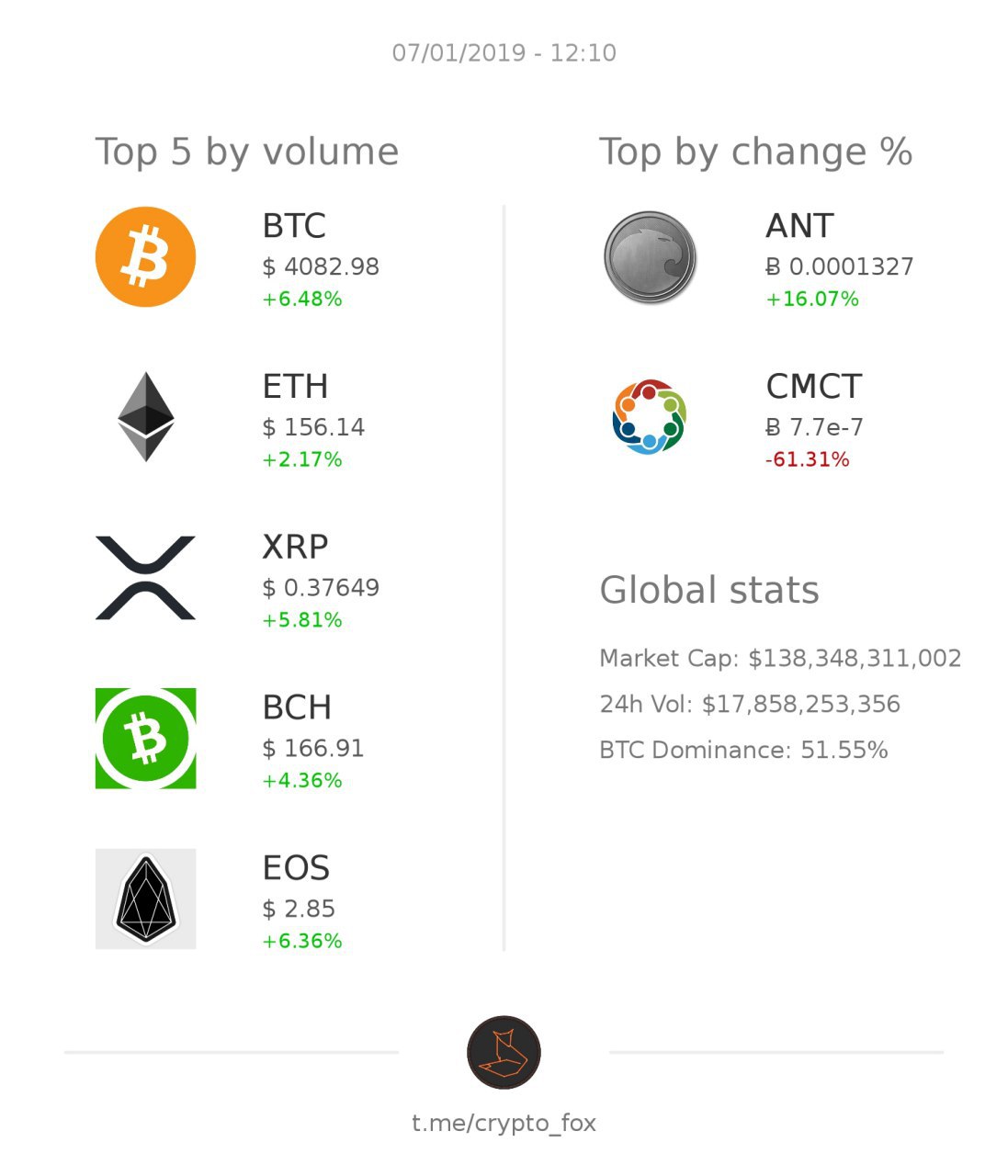Screen dimensions: 1008x1176
Task: Click the XRP cross-shaped logo
Action: coord(145,578)
